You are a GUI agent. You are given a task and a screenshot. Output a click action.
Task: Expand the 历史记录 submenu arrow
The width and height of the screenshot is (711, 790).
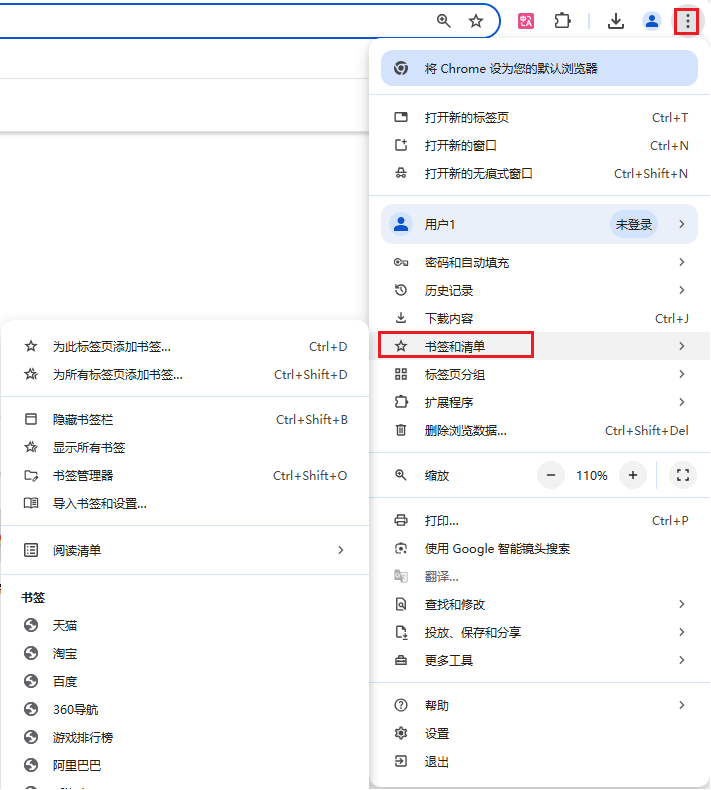[x=682, y=291]
